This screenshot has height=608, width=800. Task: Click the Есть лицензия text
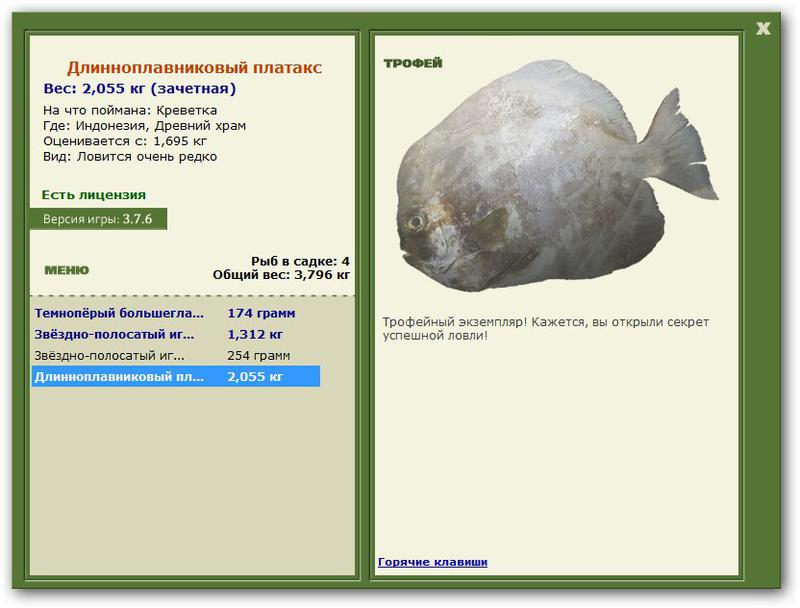tap(94, 195)
